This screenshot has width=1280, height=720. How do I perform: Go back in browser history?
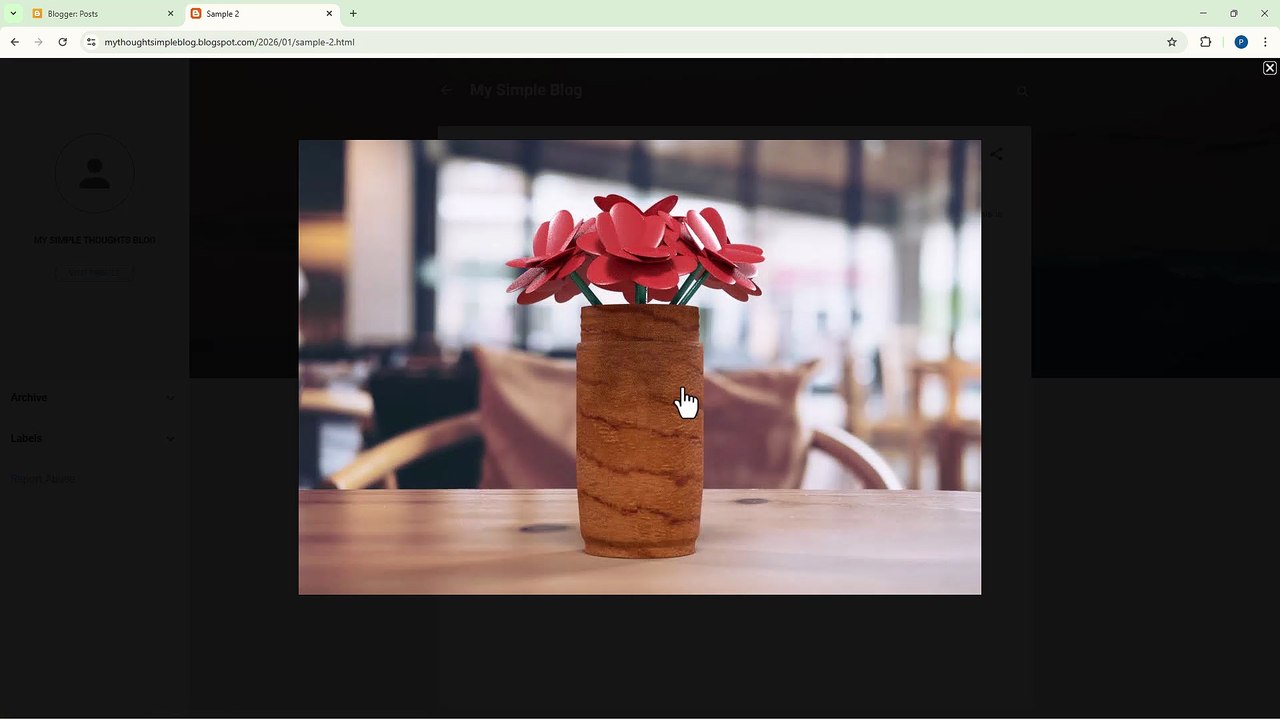[x=14, y=42]
